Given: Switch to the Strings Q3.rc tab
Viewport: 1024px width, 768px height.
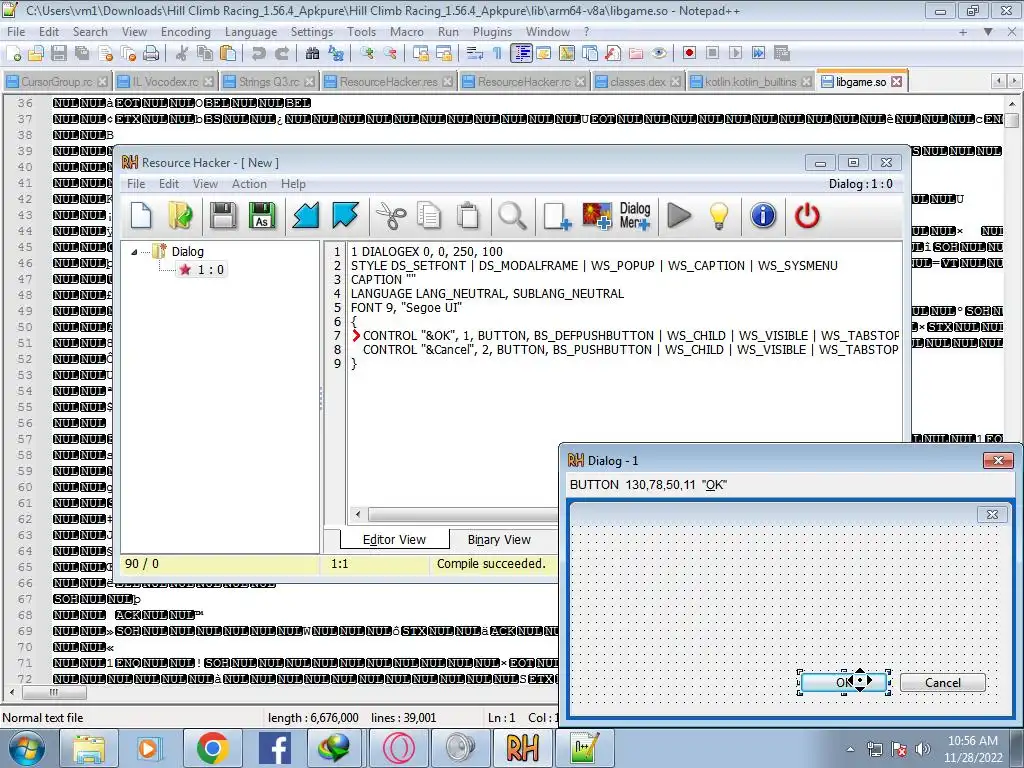Looking at the screenshot, I should 268,82.
